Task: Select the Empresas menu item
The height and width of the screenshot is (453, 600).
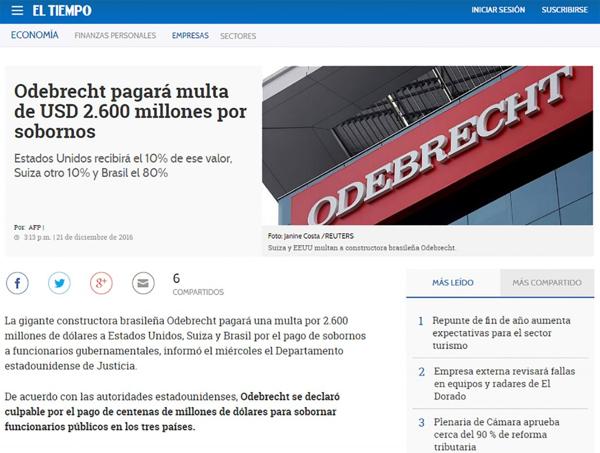Action: (190, 36)
